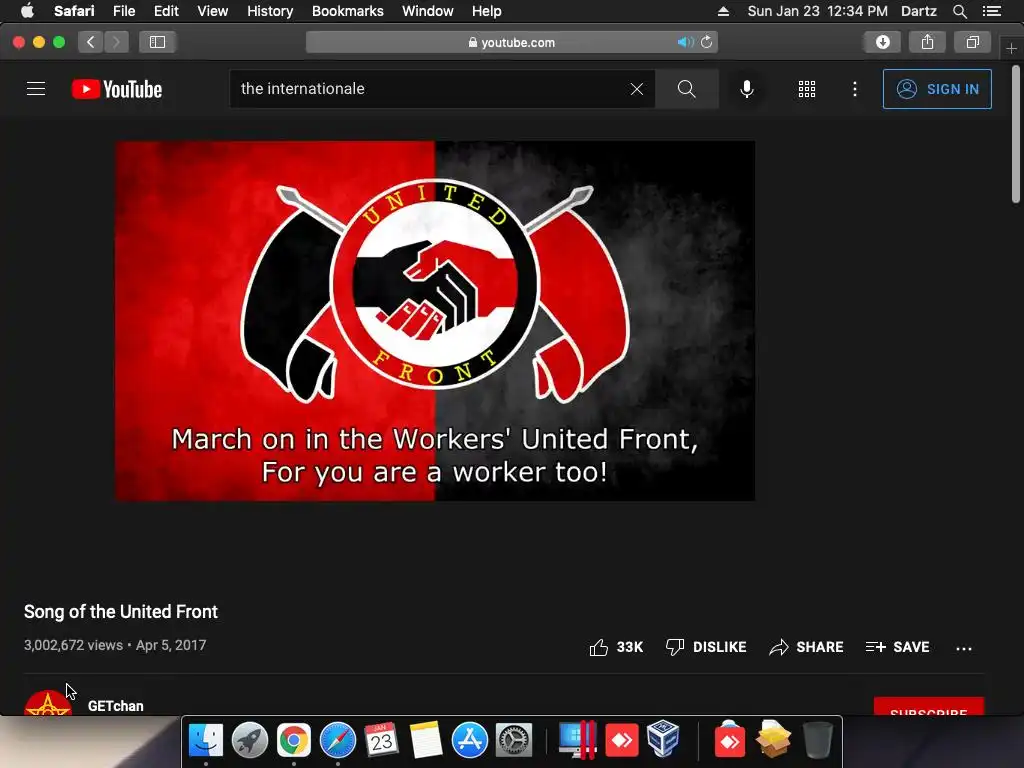Click the youtube.com address bar
Viewport: 1024px width, 768px height.
tap(511, 42)
